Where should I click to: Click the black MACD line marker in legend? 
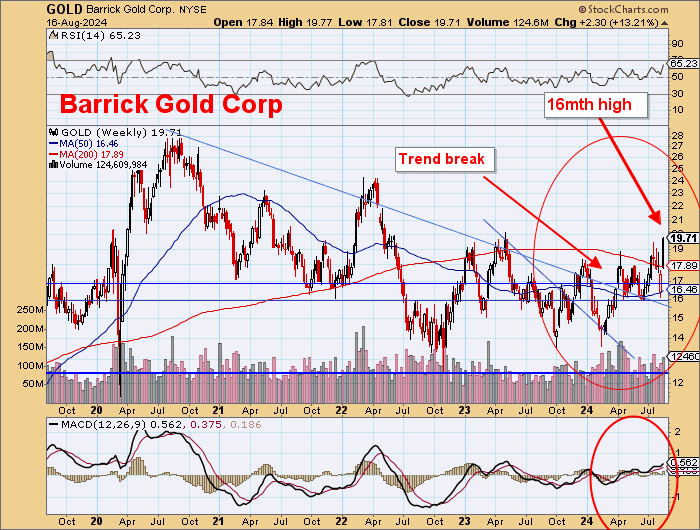(54, 425)
